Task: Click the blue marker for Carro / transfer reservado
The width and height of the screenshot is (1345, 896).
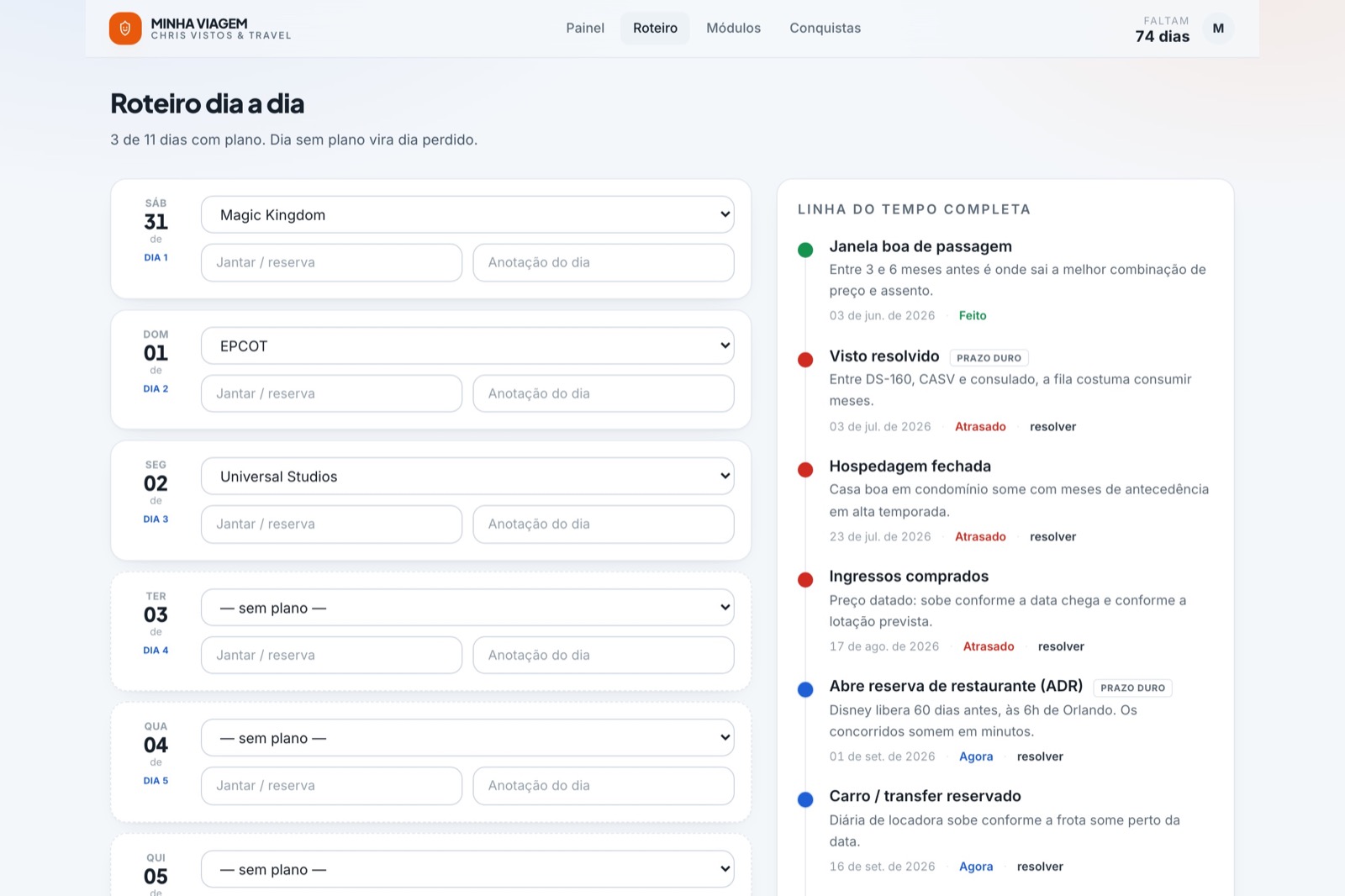Action: 805,799
